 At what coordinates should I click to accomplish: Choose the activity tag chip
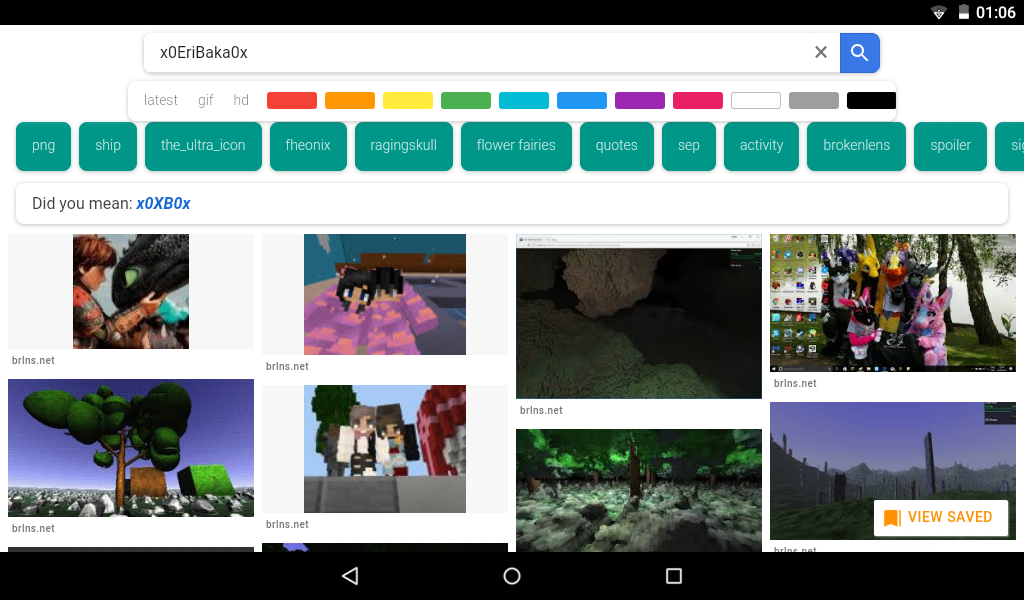point(761,146)
